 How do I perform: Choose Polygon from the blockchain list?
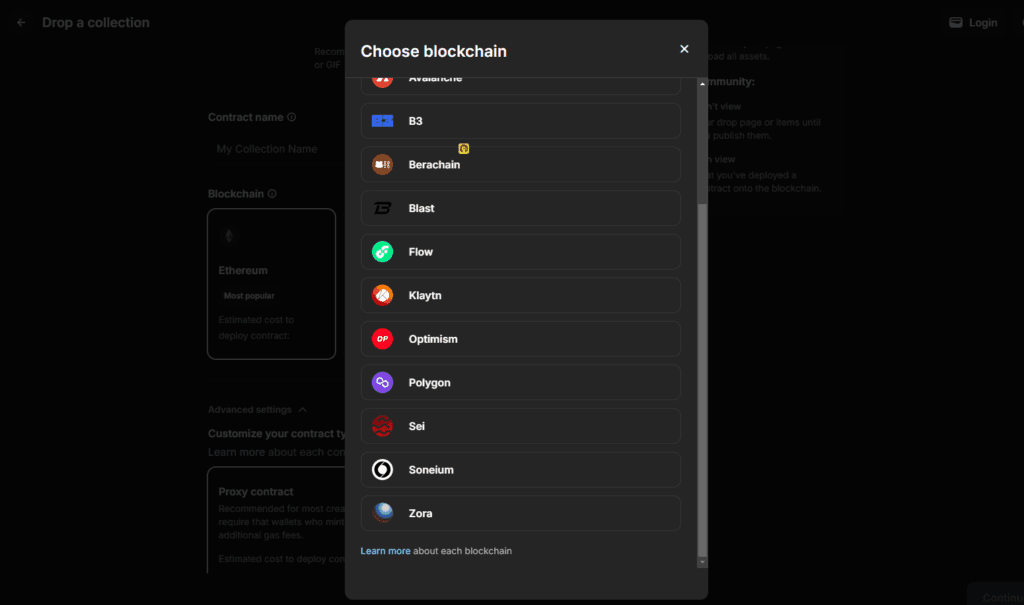pyautogui.click(x=520, y=382)
